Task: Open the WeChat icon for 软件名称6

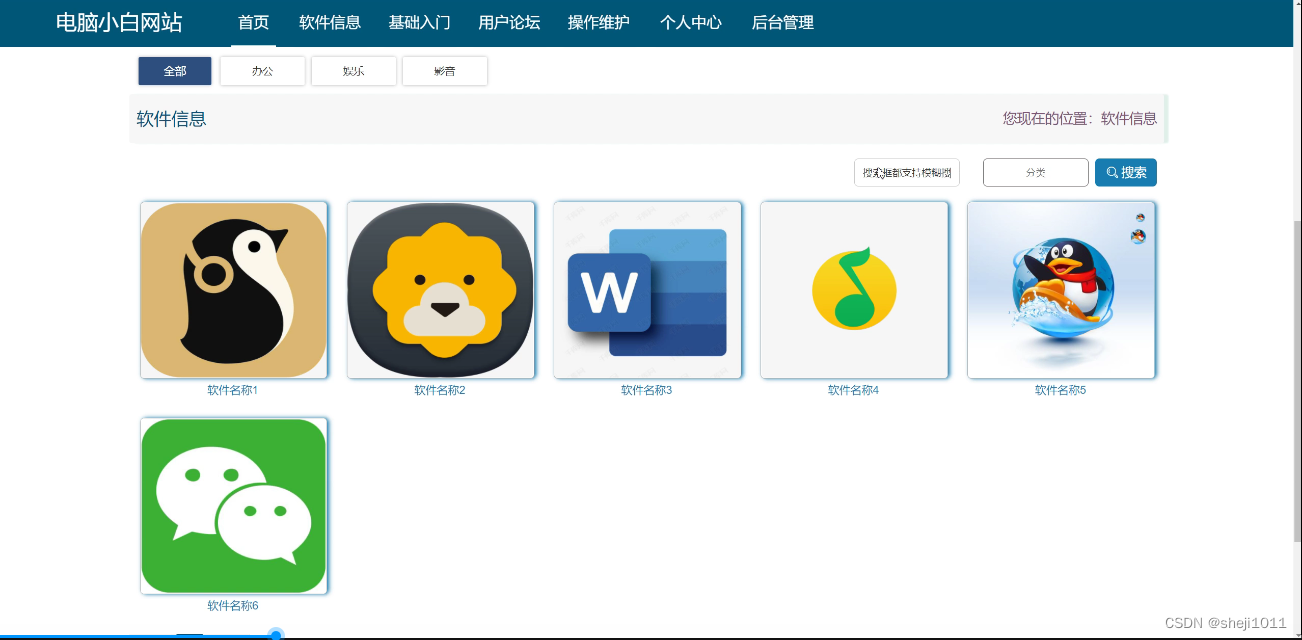Action: point(234,506)
